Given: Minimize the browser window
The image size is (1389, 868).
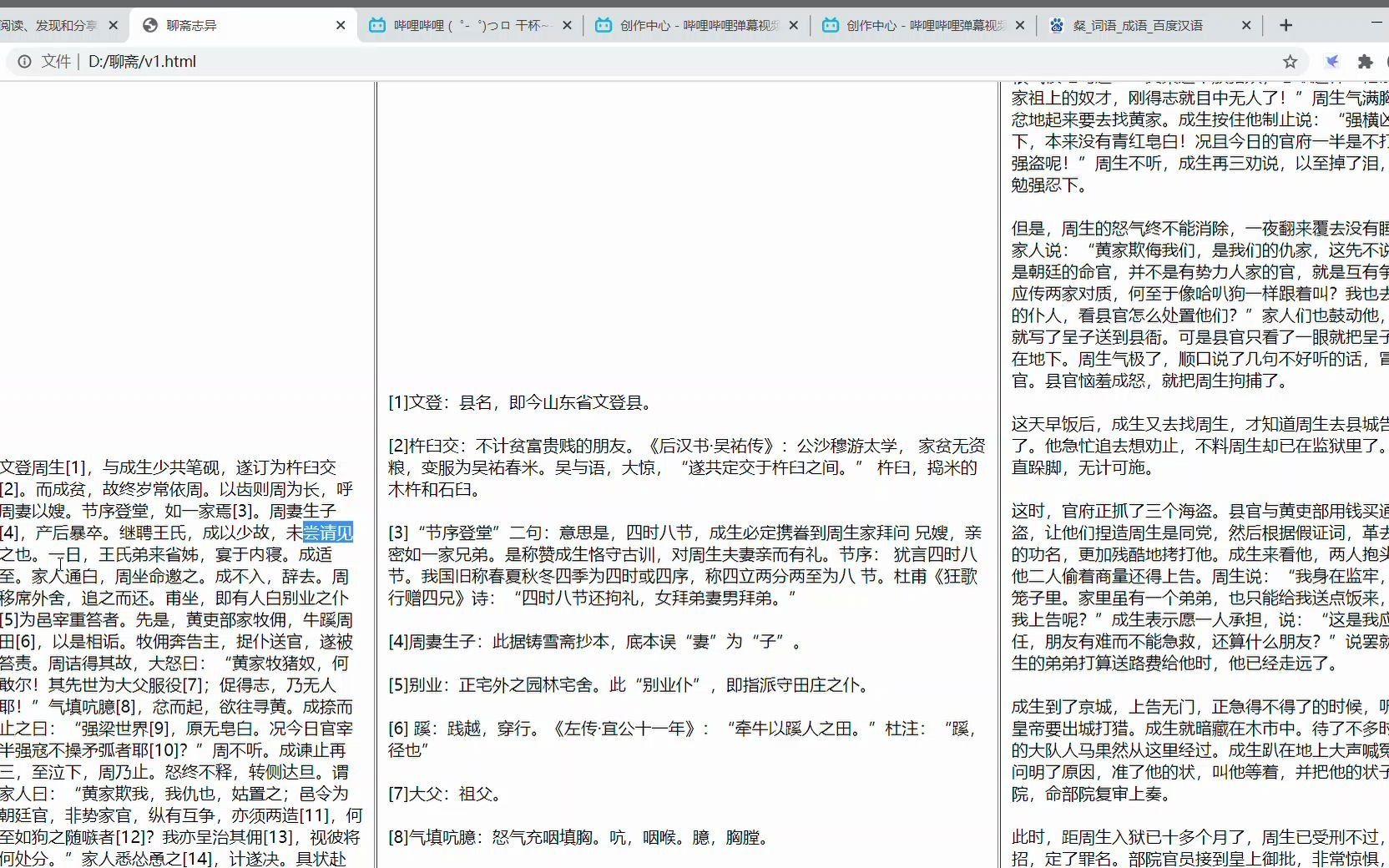Looking at the screenshot, I should click(1376, 23).
